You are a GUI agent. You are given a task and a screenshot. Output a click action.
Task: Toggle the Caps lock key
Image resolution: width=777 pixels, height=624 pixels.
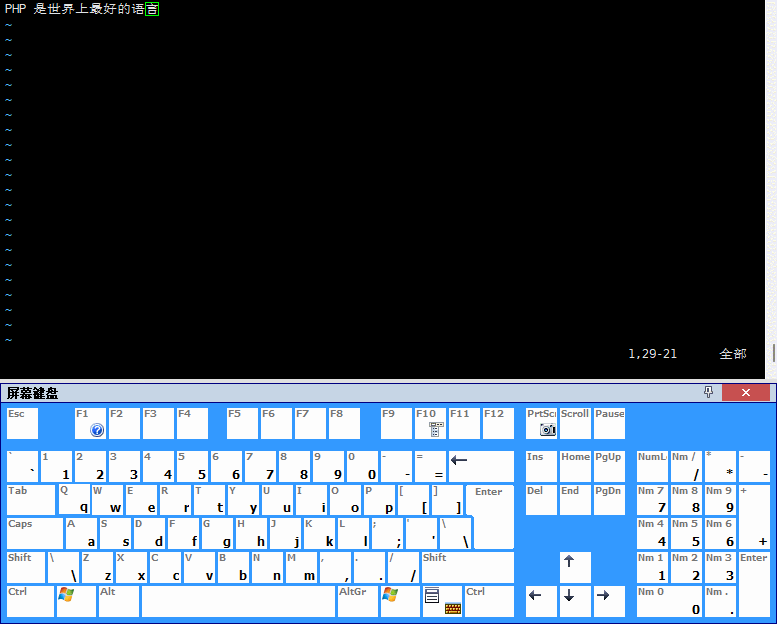(x=35, y=533)
